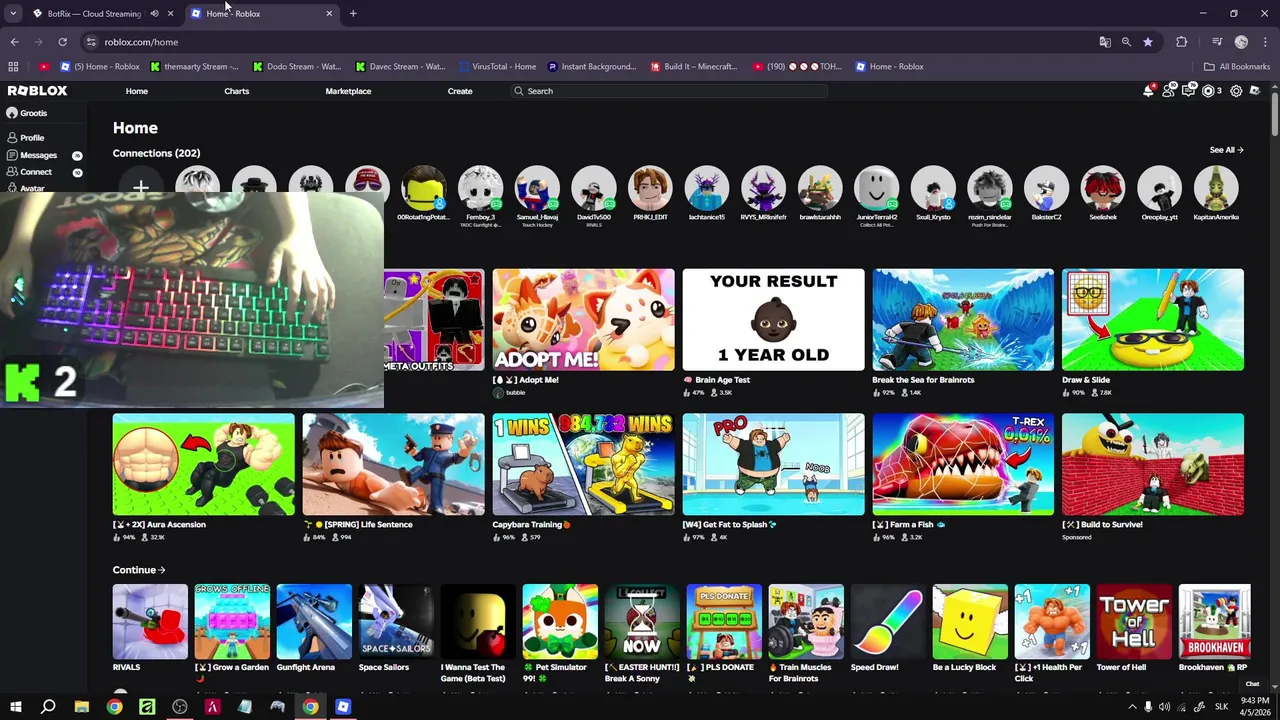Open Roblox settings gear icon
The height and width of the screenshot is (720, 1280).
tap(1236, 91)
